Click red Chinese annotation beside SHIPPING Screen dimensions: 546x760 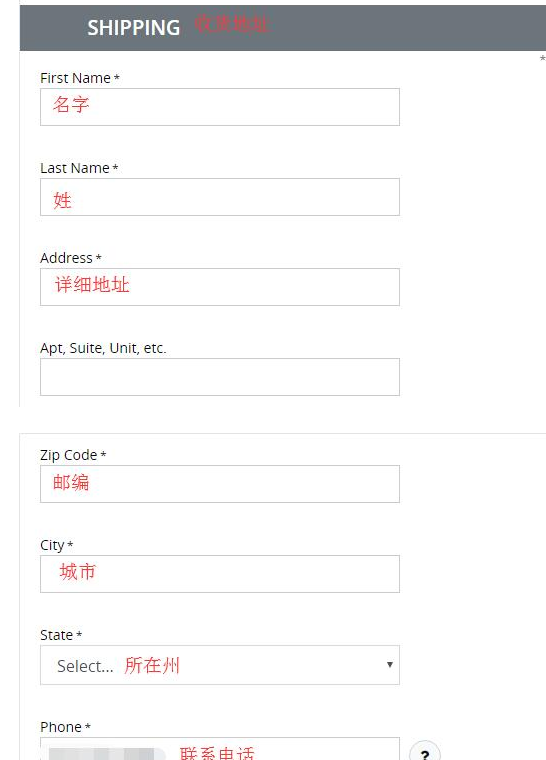[x=231, y=23]
